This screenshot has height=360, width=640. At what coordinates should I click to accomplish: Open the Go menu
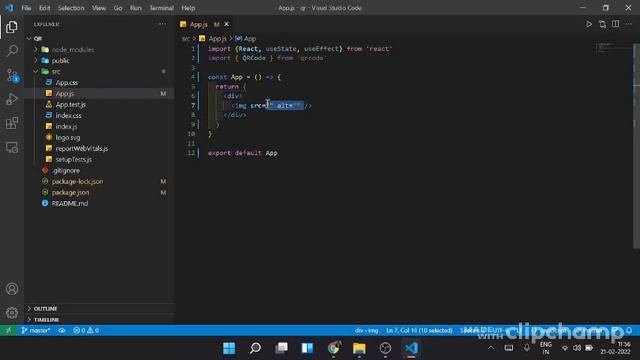(x=118, y=8)
